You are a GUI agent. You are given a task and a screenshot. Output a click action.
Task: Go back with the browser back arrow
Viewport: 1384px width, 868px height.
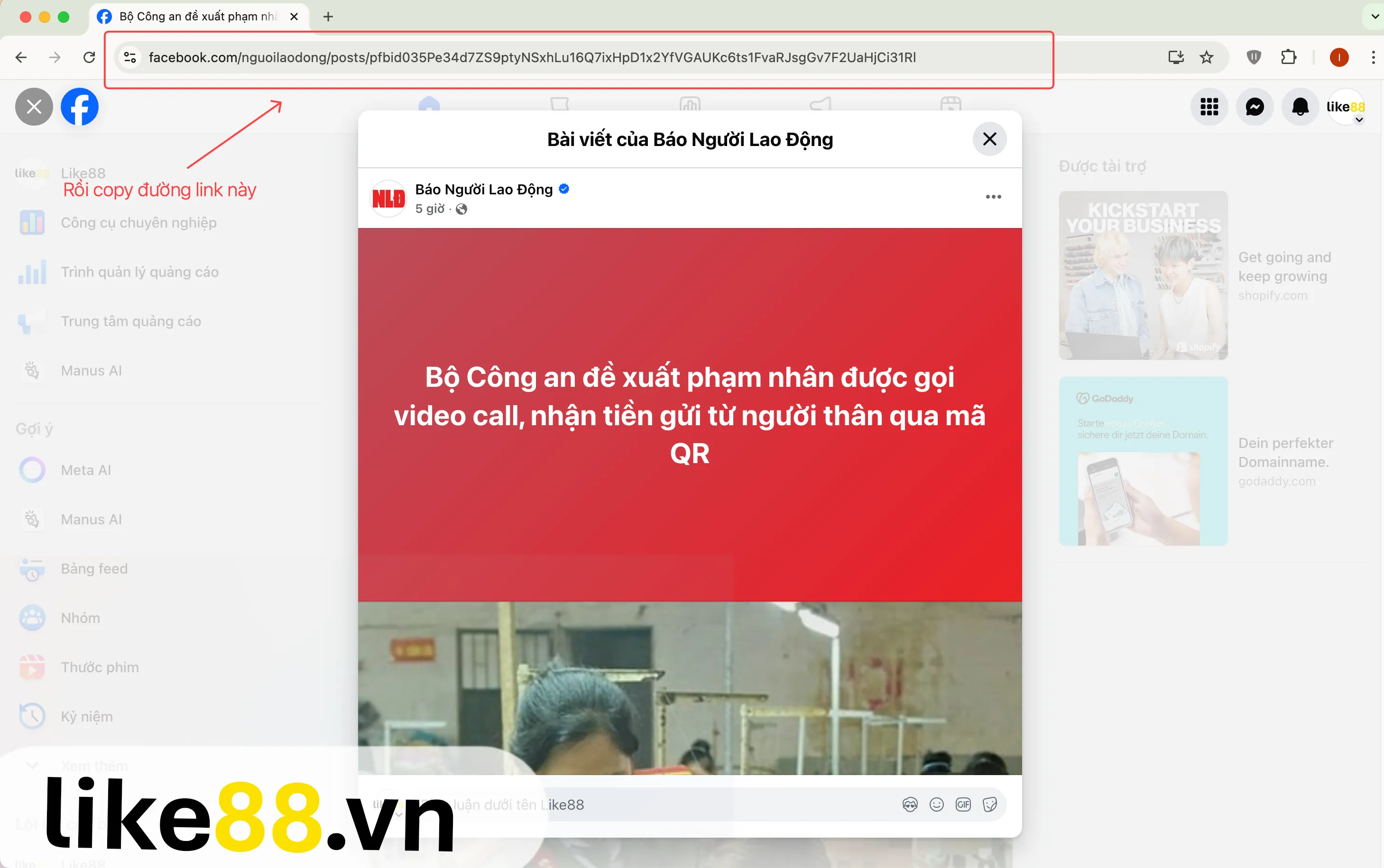click(21, 57)
